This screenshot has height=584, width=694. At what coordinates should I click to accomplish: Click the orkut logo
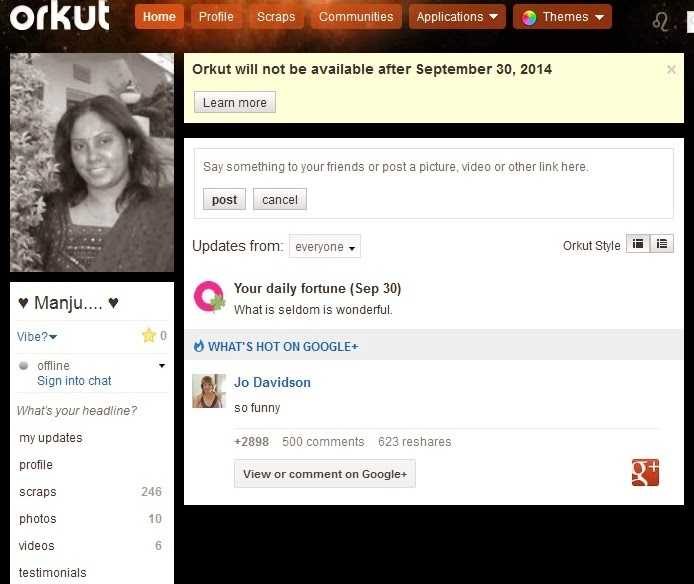pyautogui.click(x=60, y=16)
